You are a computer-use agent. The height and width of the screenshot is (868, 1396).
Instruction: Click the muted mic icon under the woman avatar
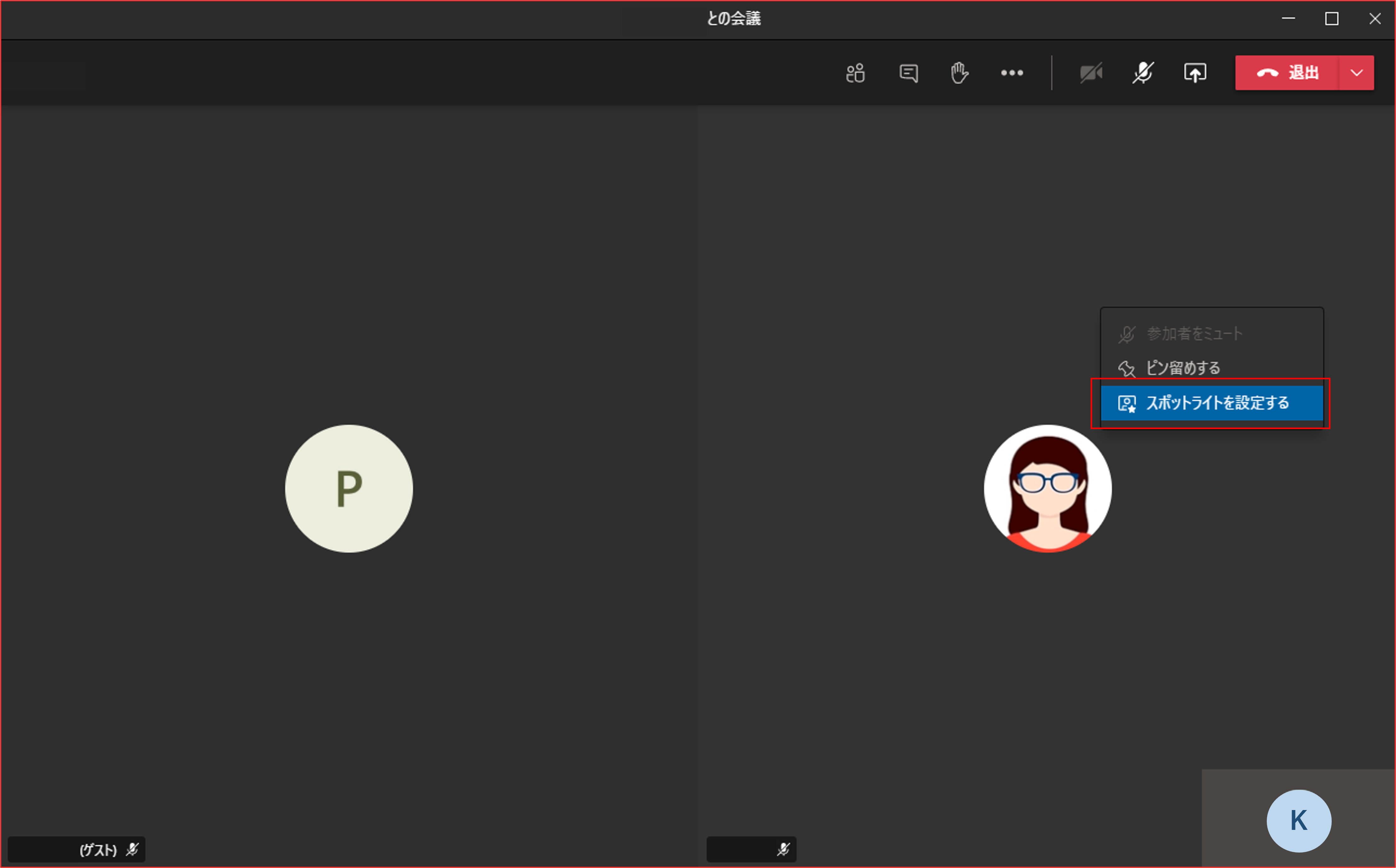(783, 849)
